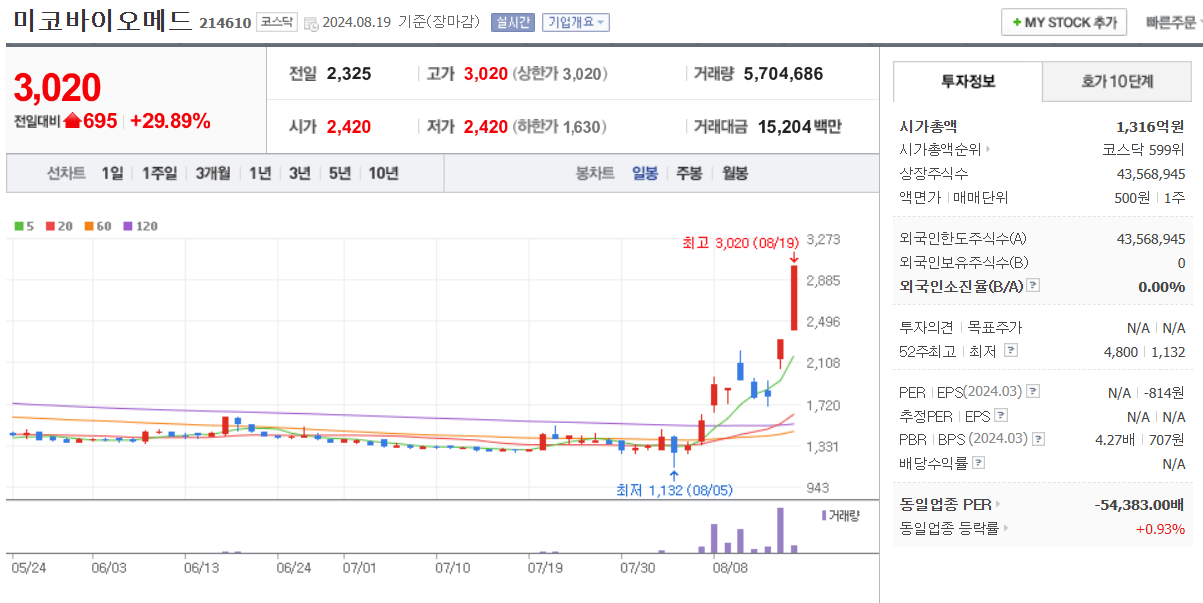Click the 시가총액 1,316억원 value
Image resolution: width=1203 pixels, height=603 pixels.
point(1150,126)
